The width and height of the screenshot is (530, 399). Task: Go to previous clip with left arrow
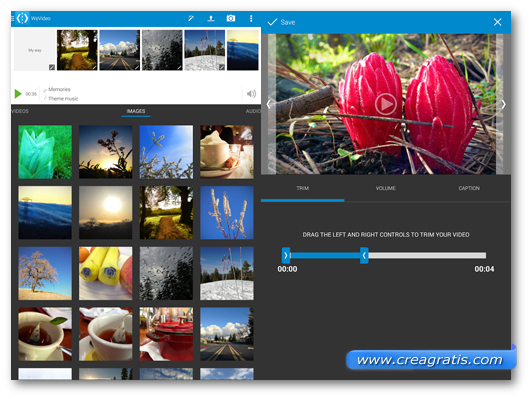pos(268,104)
